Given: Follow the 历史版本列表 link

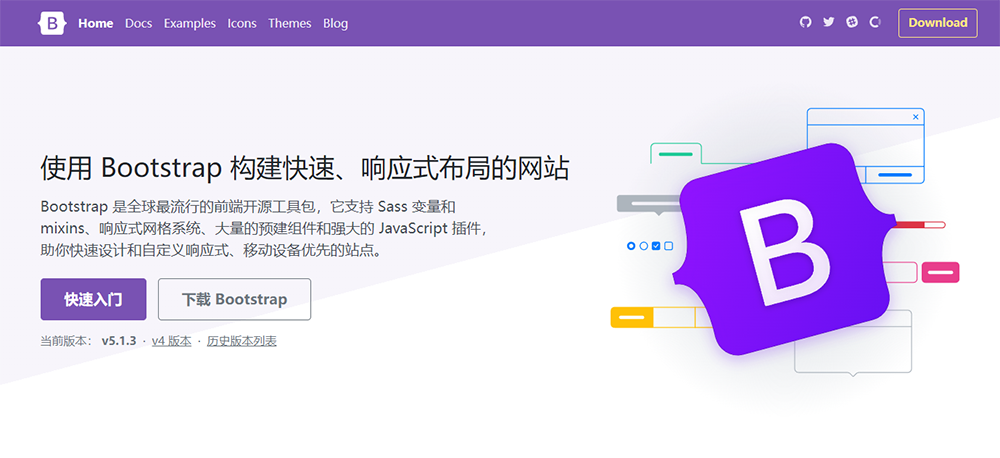Looking at the screenshot, I should pos(242,341).
